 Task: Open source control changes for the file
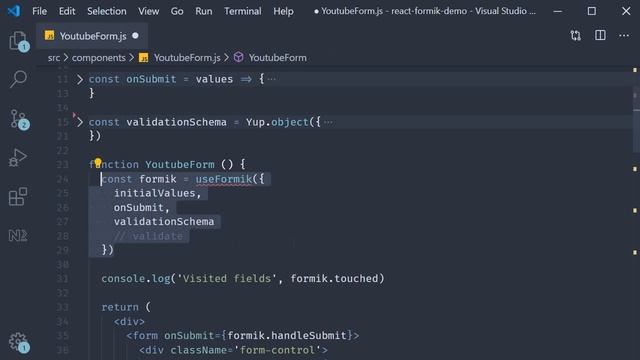pyautogui.click(x=576, y=36)
